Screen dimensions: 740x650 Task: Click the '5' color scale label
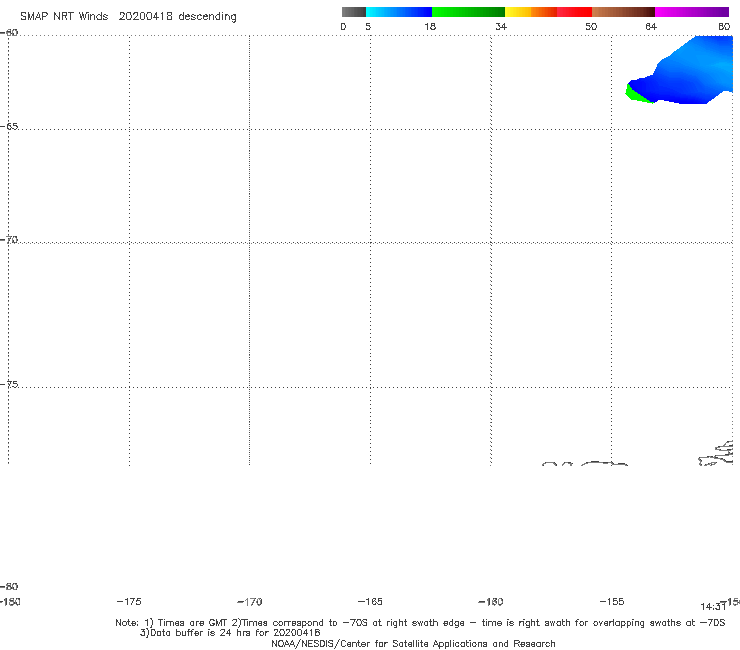tap(368, 26)
